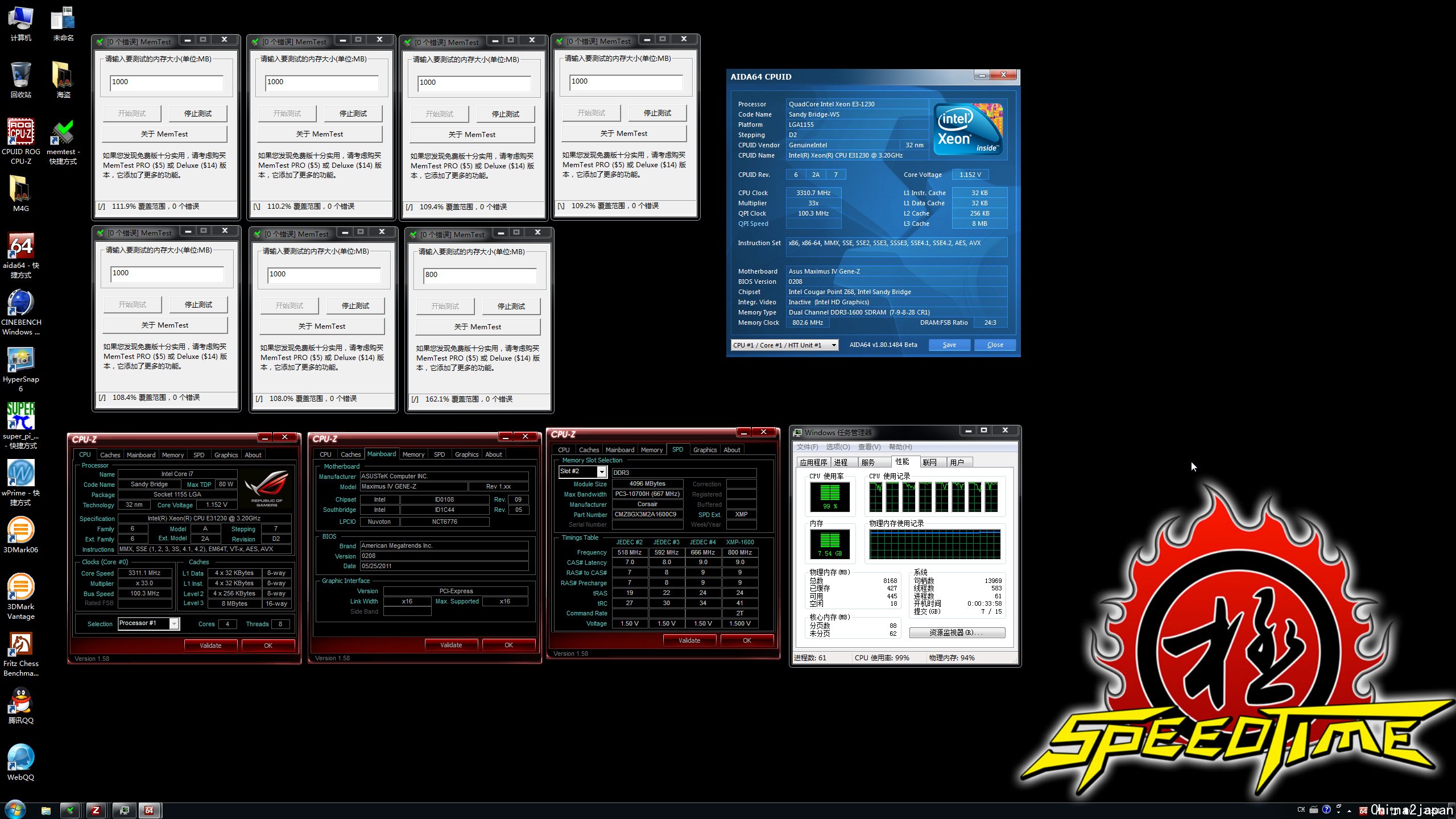Viewport: 1456px width, 819px height.
Task: Click the CH language indicator
Action: [x=1301, y=809]
